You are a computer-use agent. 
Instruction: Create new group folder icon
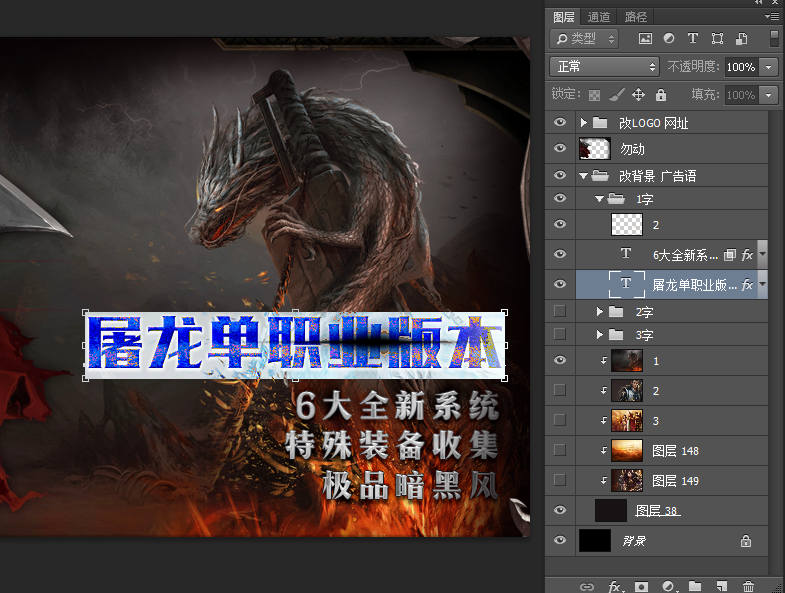pyautogui.click(x=695, y=586)
